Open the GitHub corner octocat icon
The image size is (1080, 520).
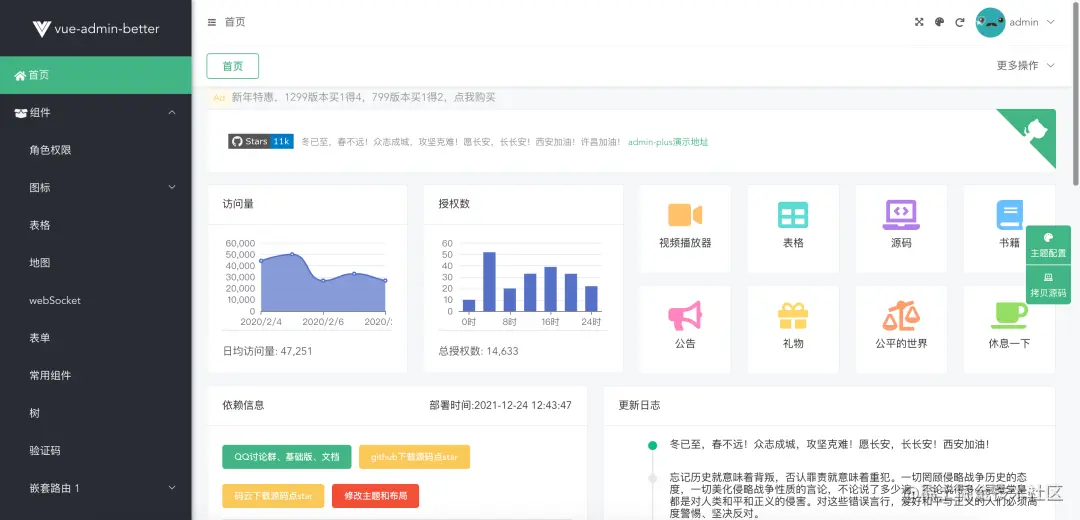pyautogui.click(x=1035, y=129)
